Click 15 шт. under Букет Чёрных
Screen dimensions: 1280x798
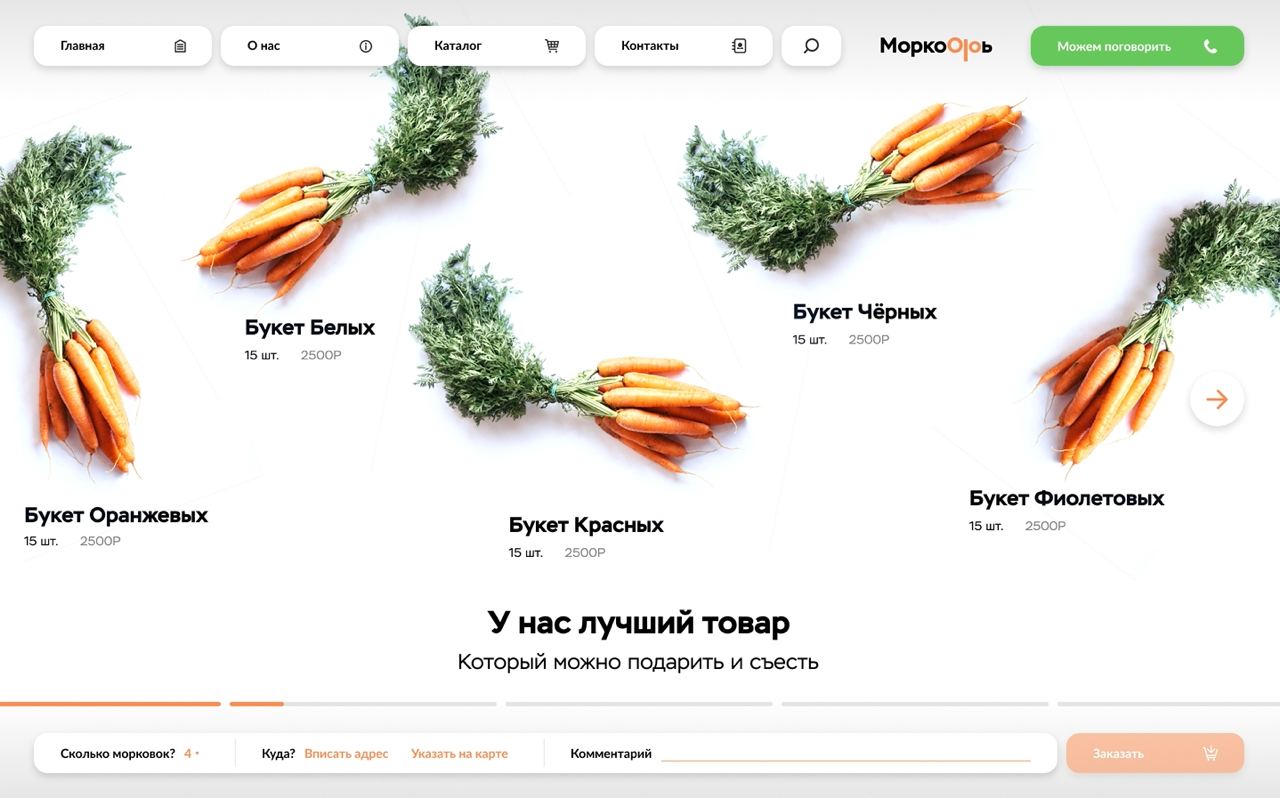pyautogui.click(x=810, y=340)
